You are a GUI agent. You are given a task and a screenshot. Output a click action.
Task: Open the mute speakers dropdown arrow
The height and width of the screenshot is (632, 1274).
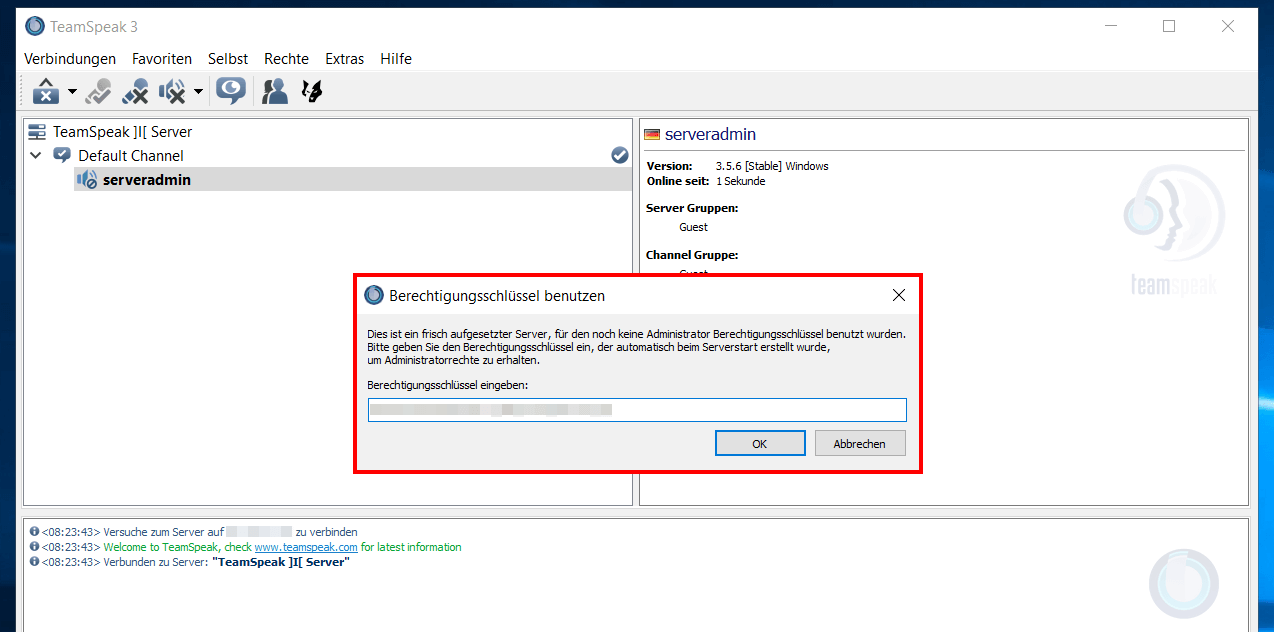(x=198, y=93)
